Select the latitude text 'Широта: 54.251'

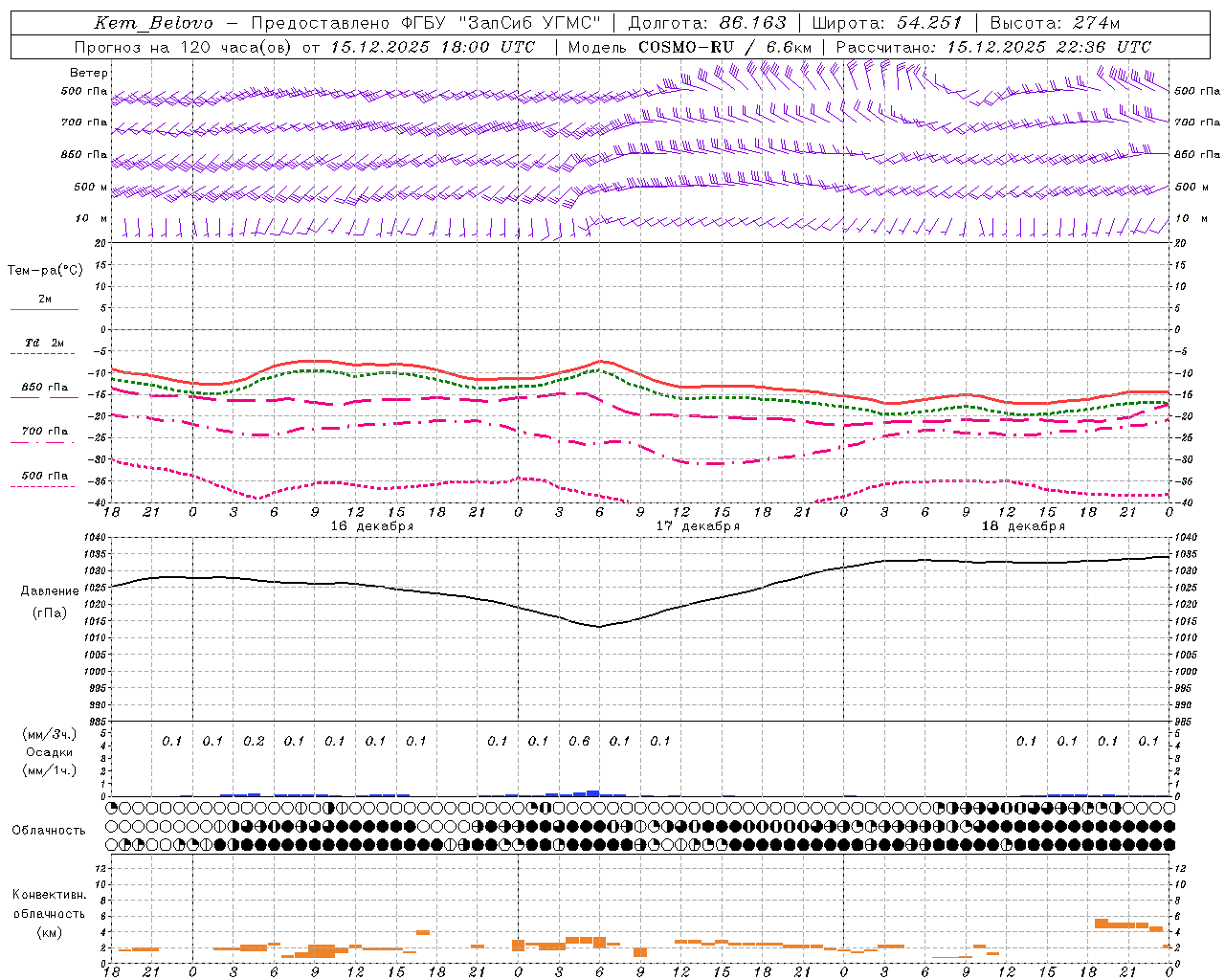coord(887,23)
